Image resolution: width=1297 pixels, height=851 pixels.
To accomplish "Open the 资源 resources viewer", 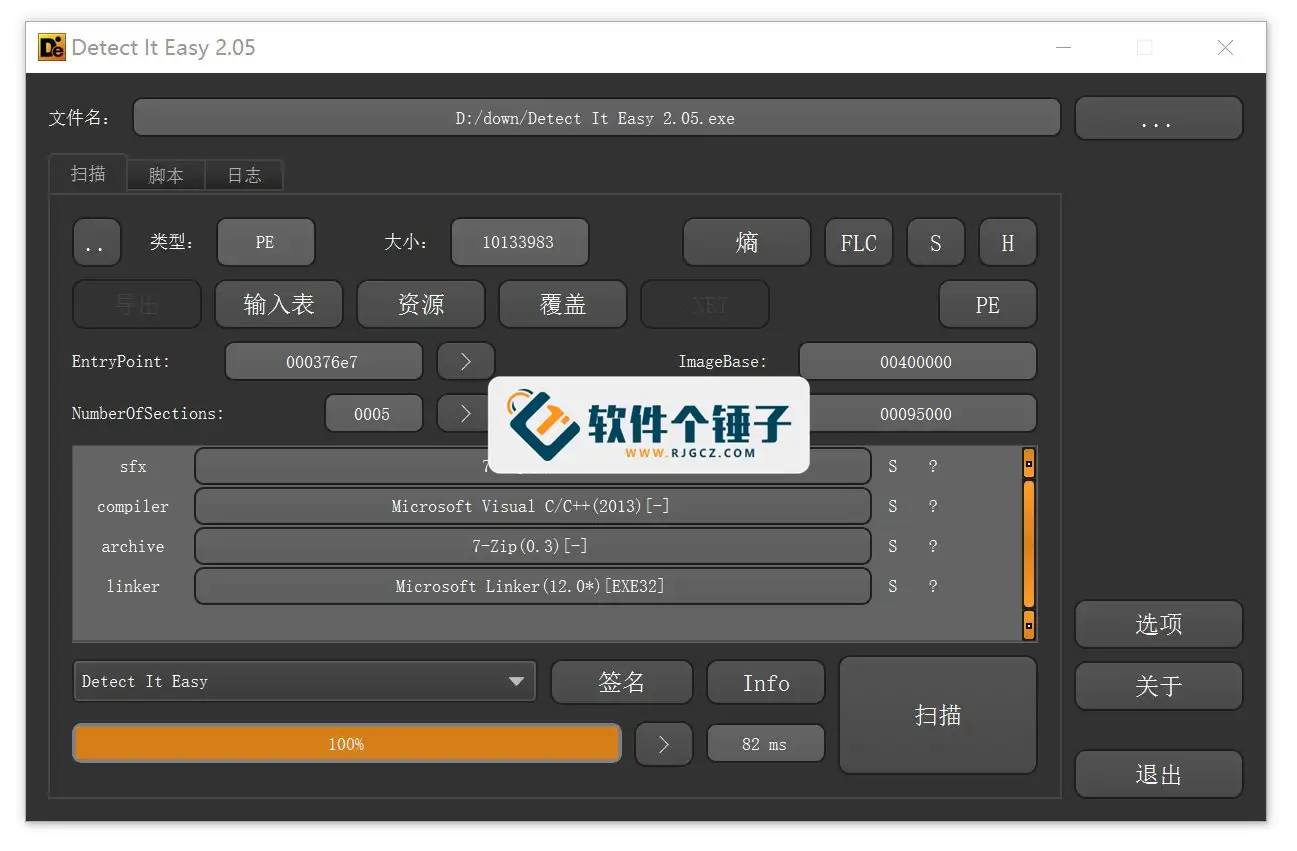I will point(421,304).
